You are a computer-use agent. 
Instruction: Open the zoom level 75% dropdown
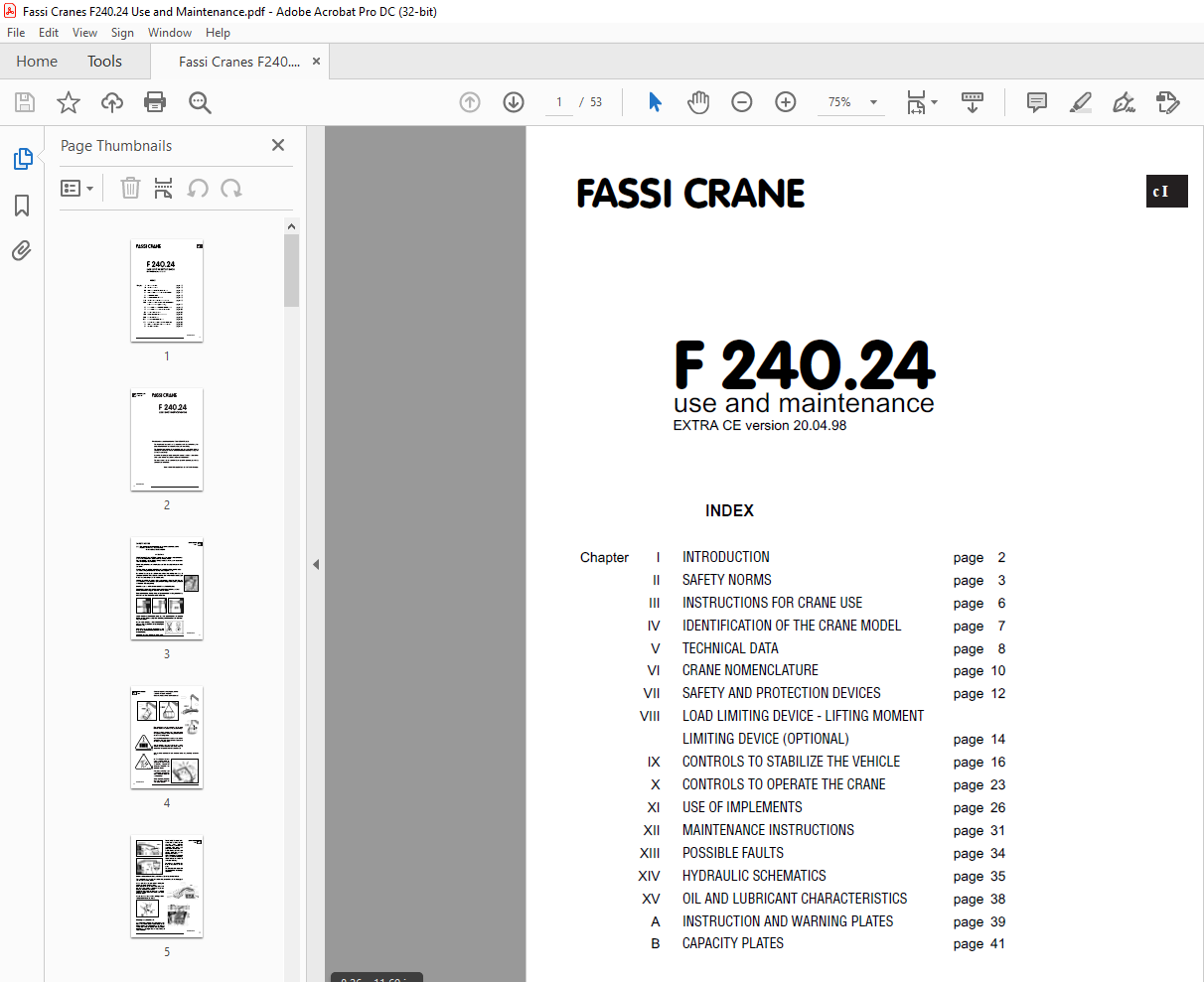click(851, 102)
